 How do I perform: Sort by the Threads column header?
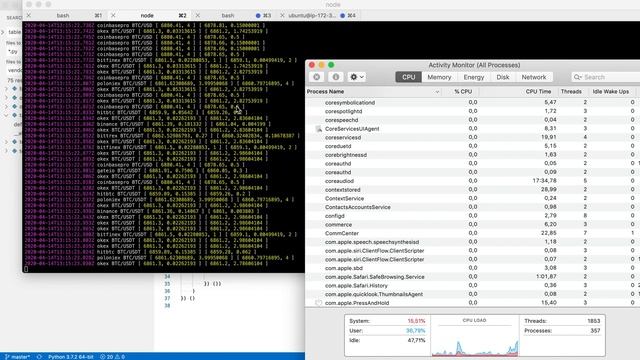point(571,91)
